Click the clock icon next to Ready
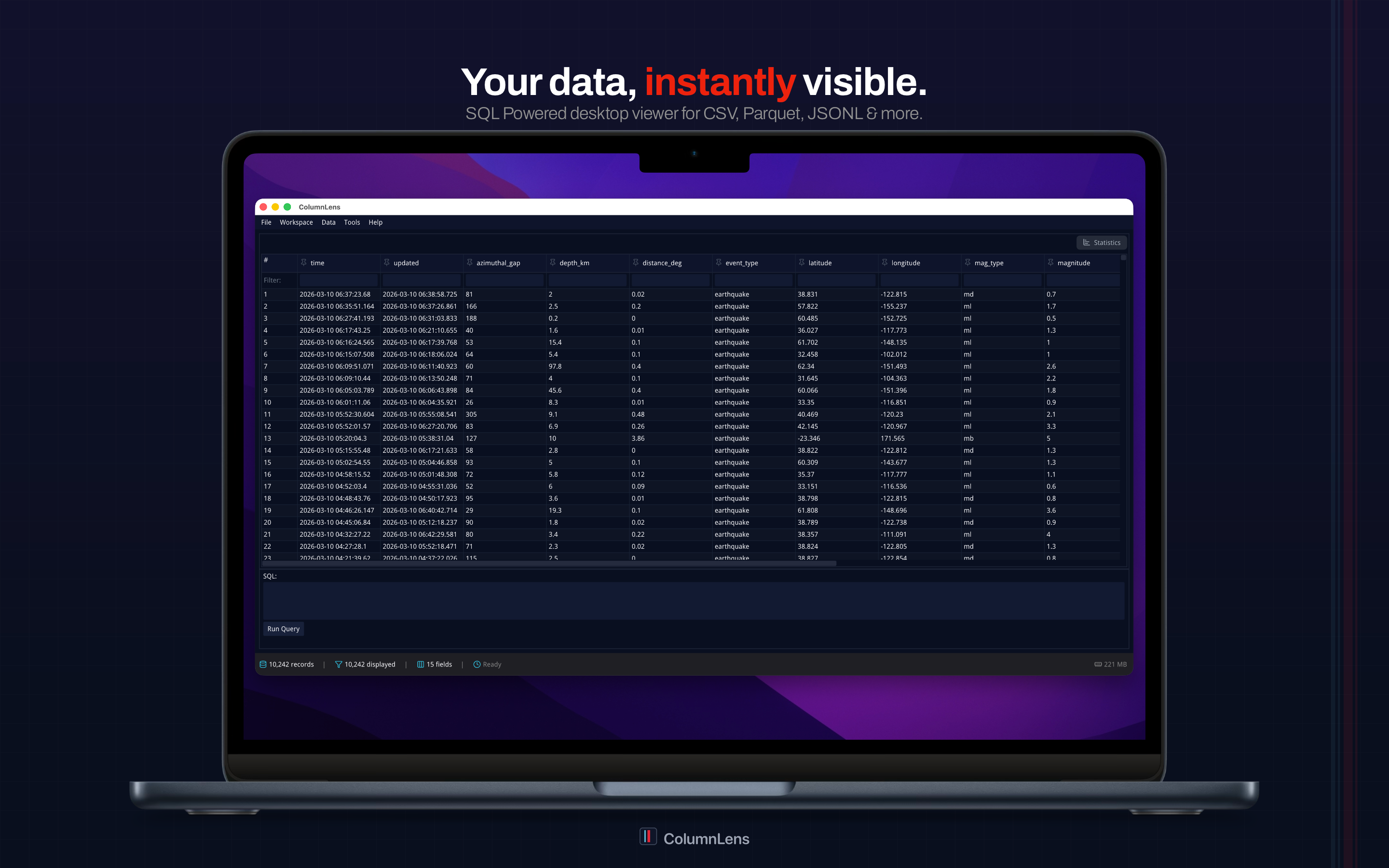Viewport: 1389px width, 868px height. point(477,664)
